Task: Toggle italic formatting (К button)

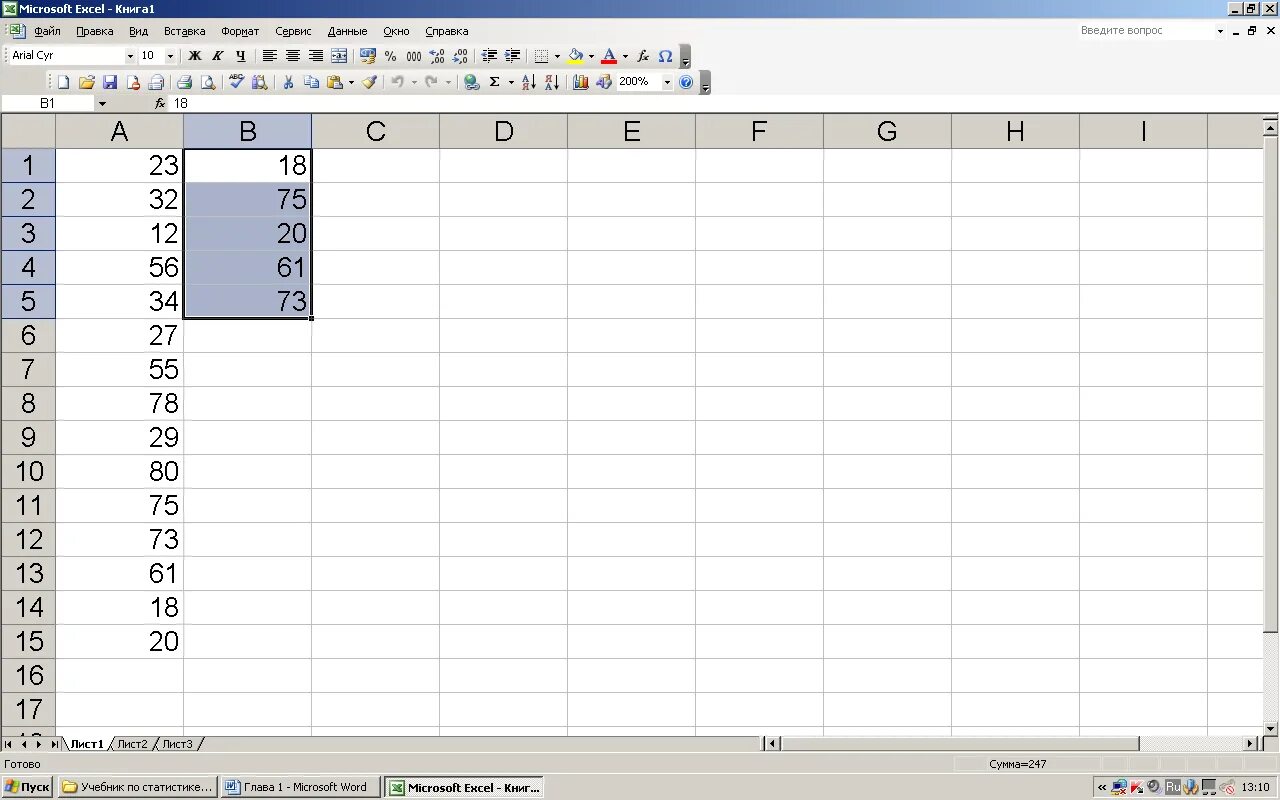Action: [x=217, y=56]
